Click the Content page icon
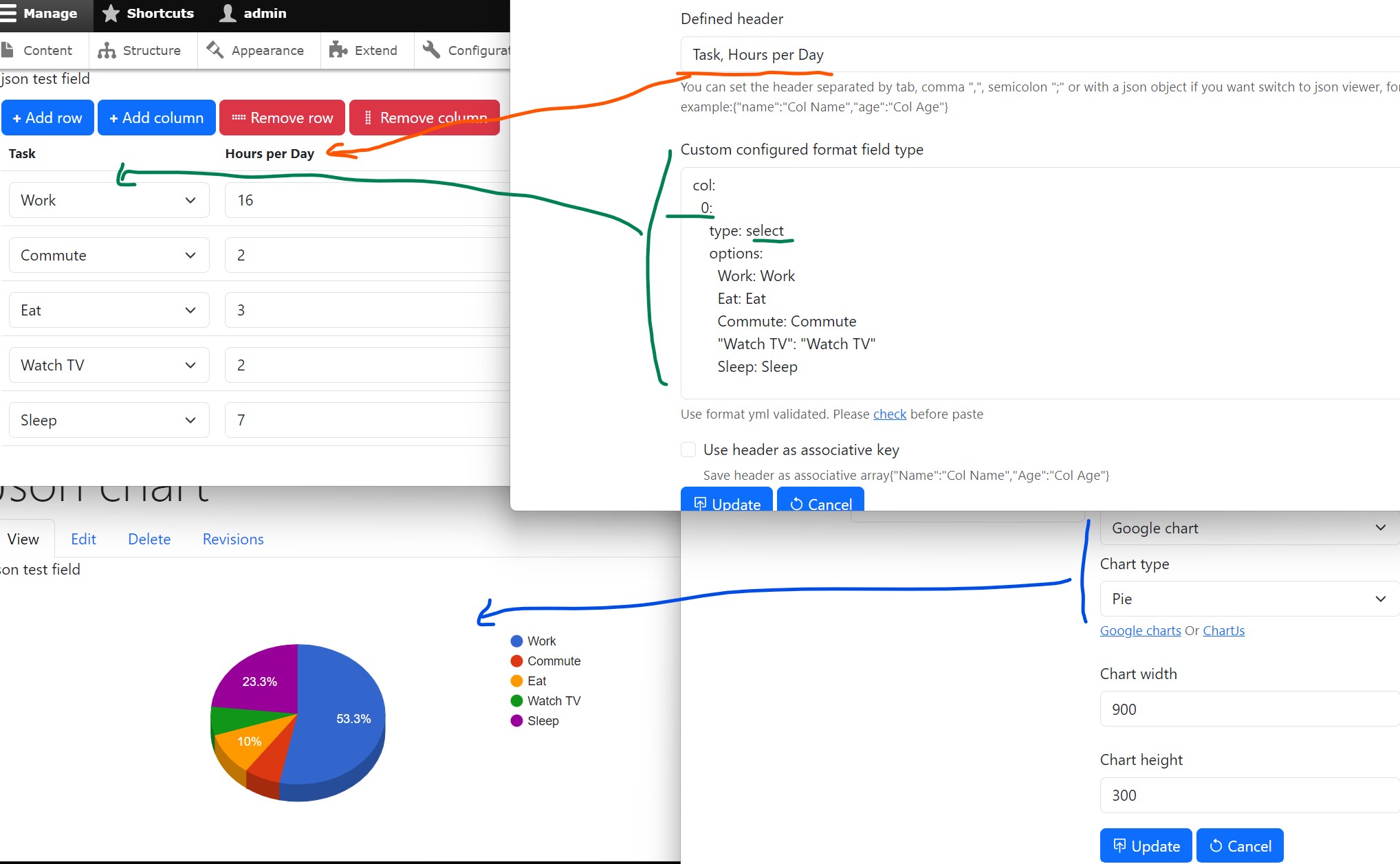This screenshot has width=1400, height=864. point(8,50)
